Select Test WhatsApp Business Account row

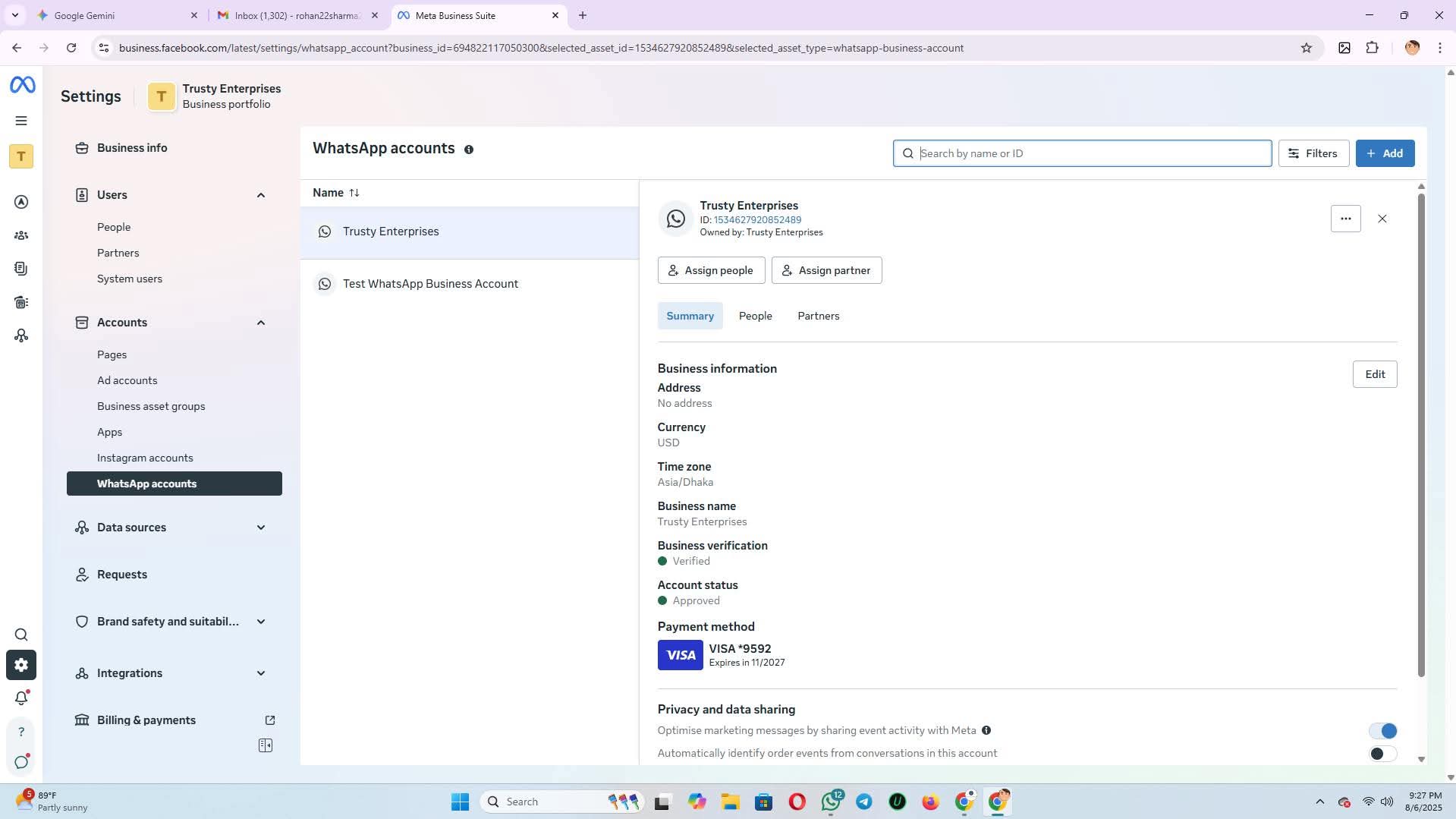point(470,284)
